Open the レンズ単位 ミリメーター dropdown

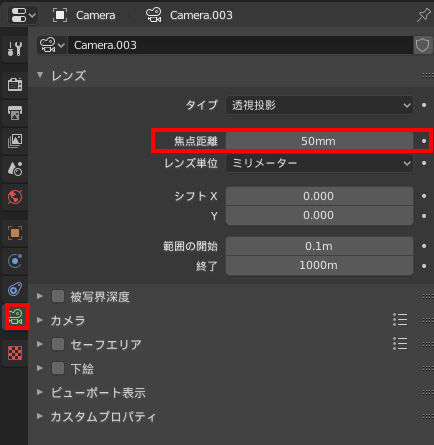(x=319, y=163)
